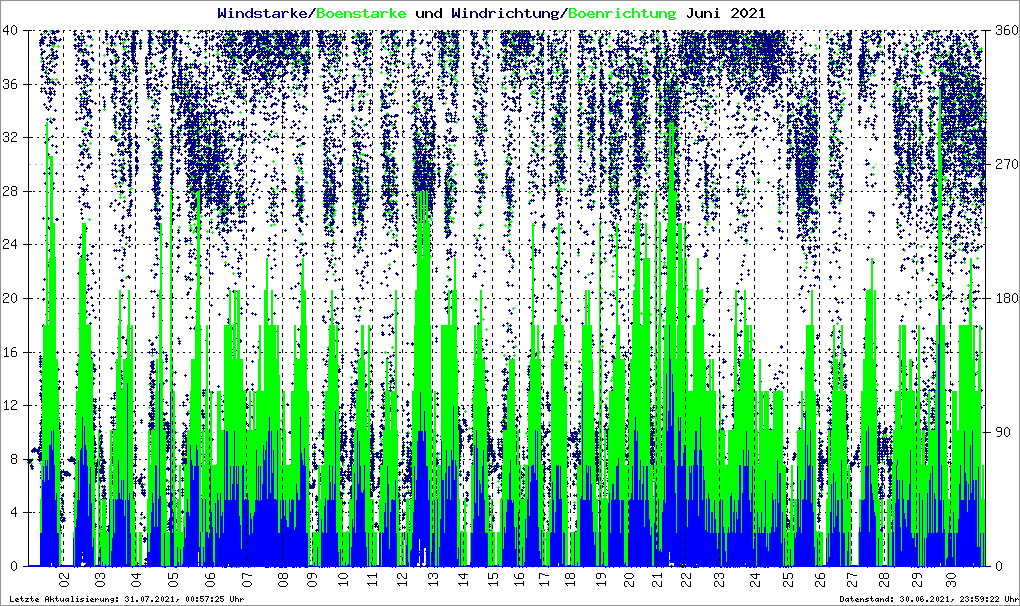Select day 11 on the date axis
1020x606 pixels.
(371, 579)
